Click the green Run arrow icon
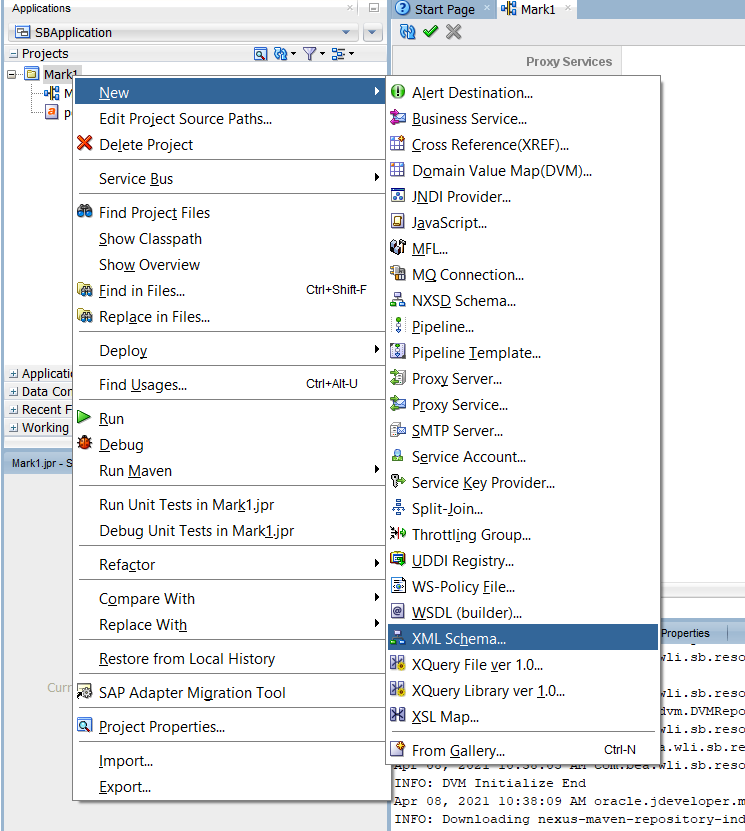The image size is (745, 831). [x=85, y=418]
